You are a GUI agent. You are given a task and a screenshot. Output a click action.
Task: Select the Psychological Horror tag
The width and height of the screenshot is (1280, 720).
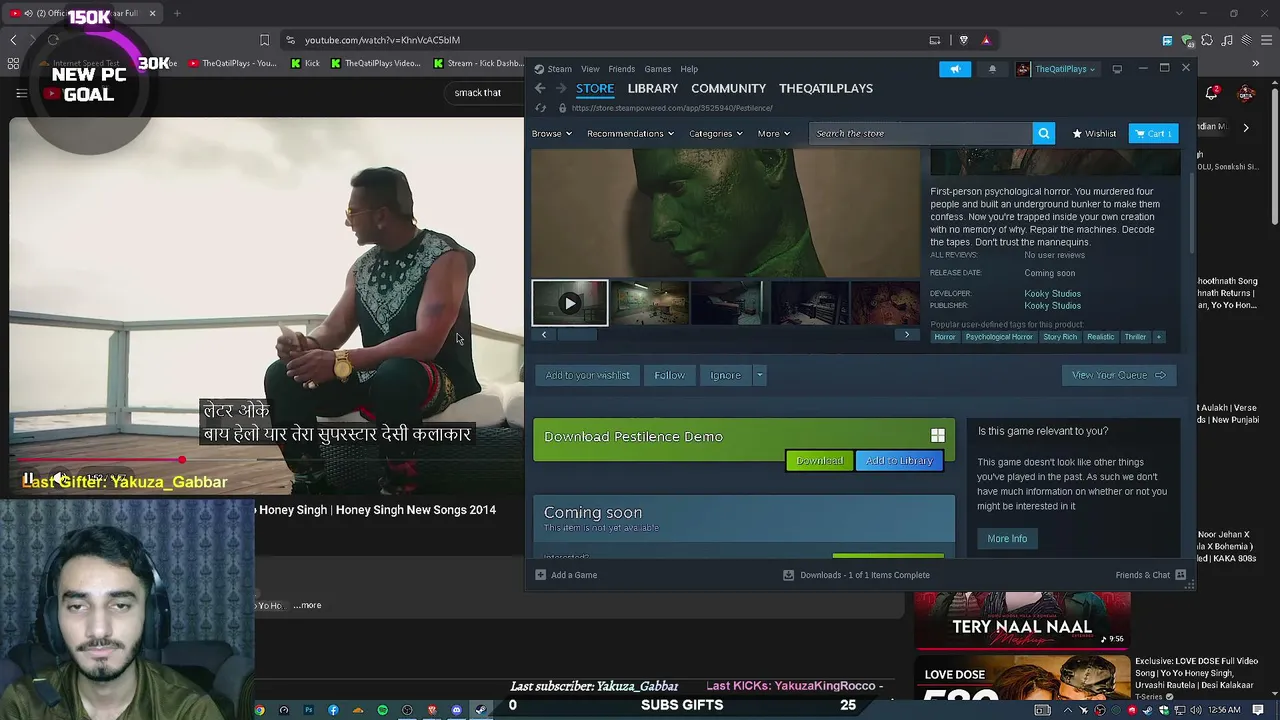(x=998, y=337)
